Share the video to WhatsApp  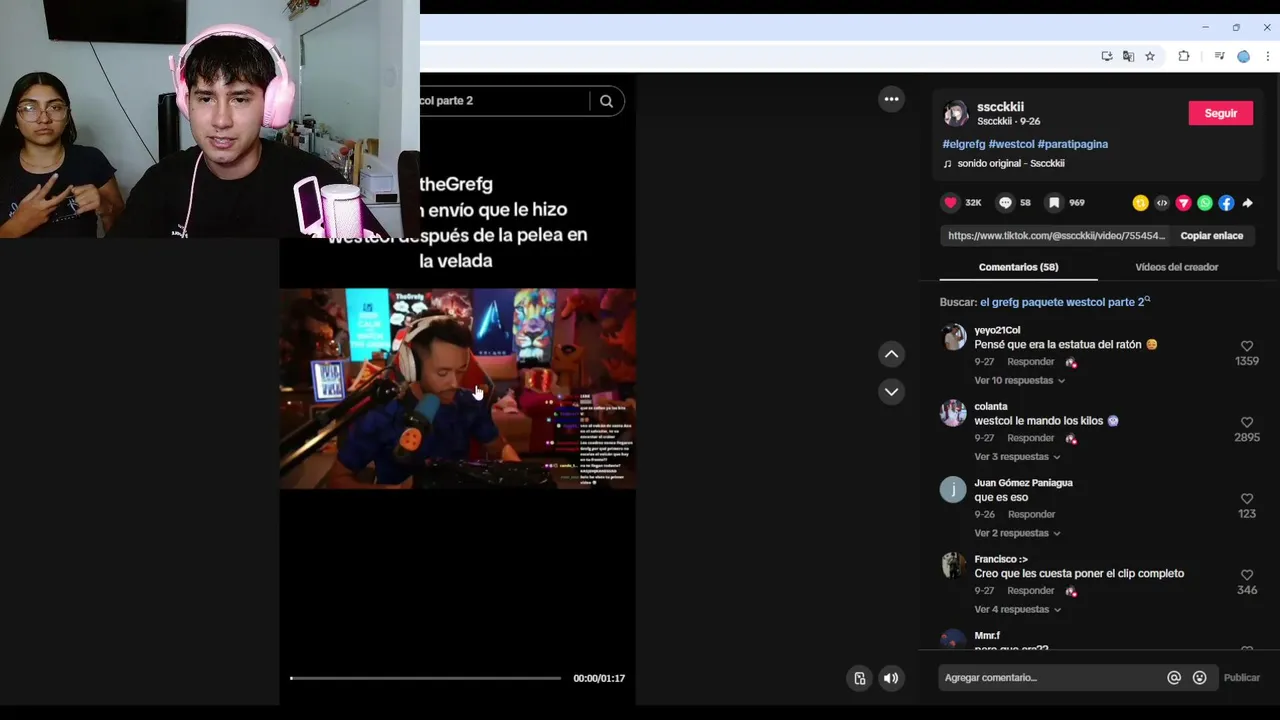pyautogui.click(x=1204, y=203)
